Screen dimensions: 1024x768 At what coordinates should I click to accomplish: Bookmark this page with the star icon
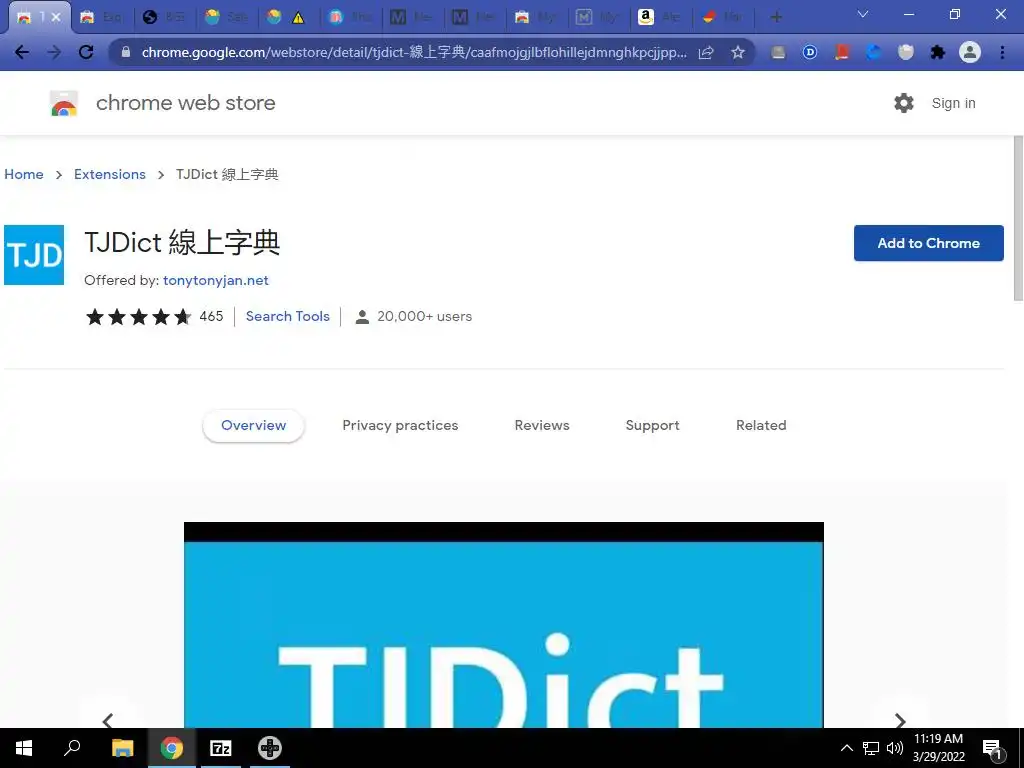coord(738,52)
